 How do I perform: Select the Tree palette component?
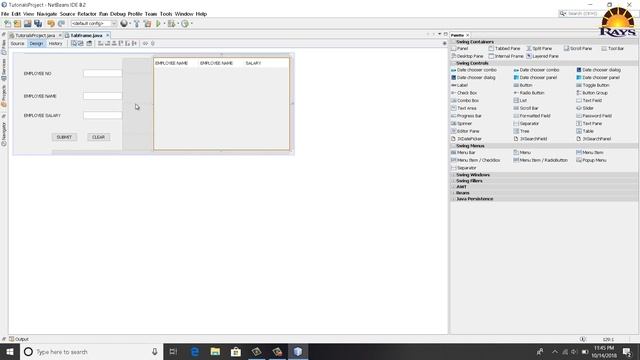tap(521, 131)
